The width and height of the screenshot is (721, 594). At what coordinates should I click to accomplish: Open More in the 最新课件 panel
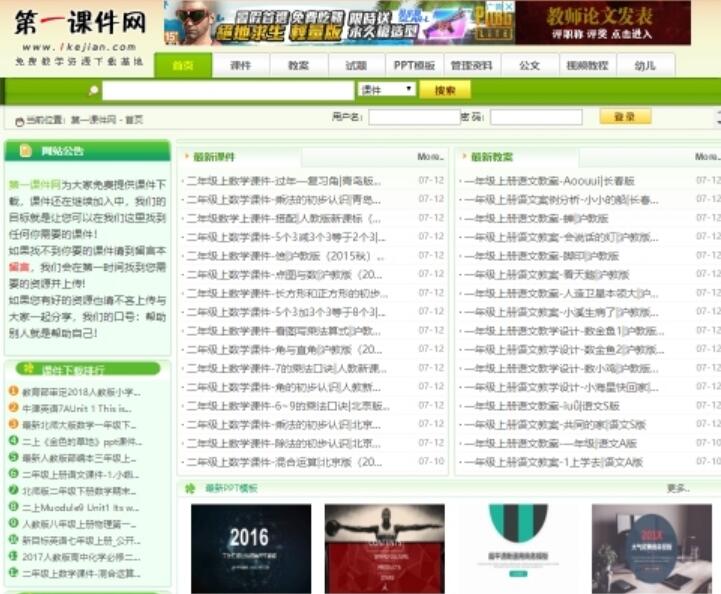pos(429,157)
